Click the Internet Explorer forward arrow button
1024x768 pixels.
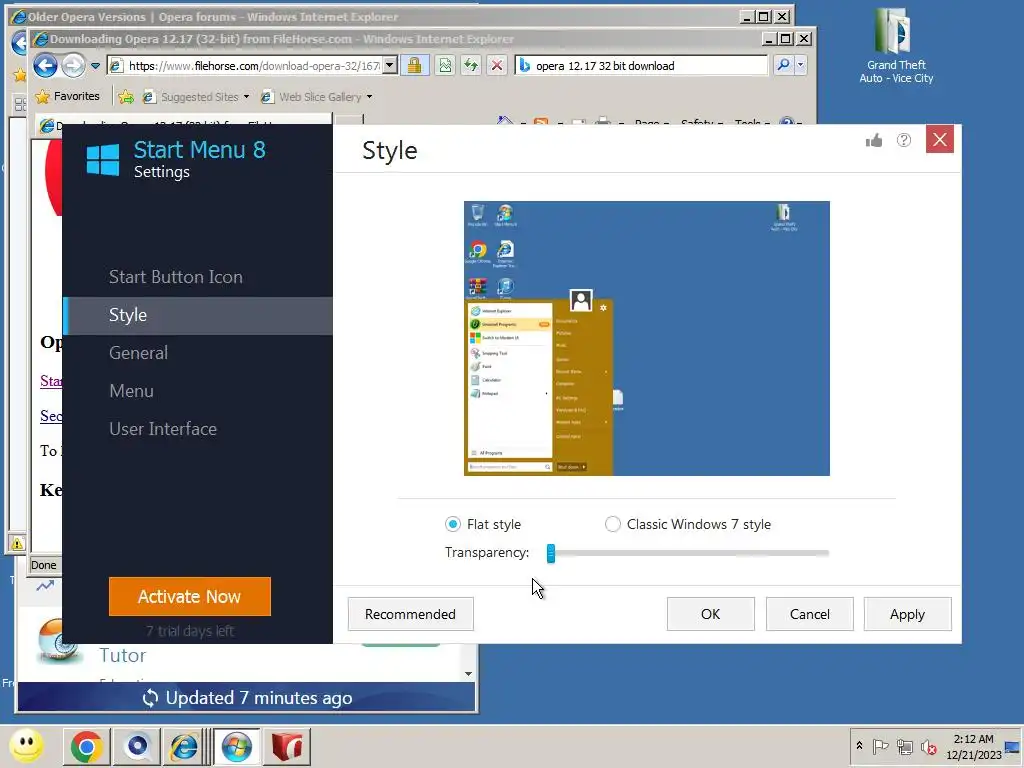point(73,65)
